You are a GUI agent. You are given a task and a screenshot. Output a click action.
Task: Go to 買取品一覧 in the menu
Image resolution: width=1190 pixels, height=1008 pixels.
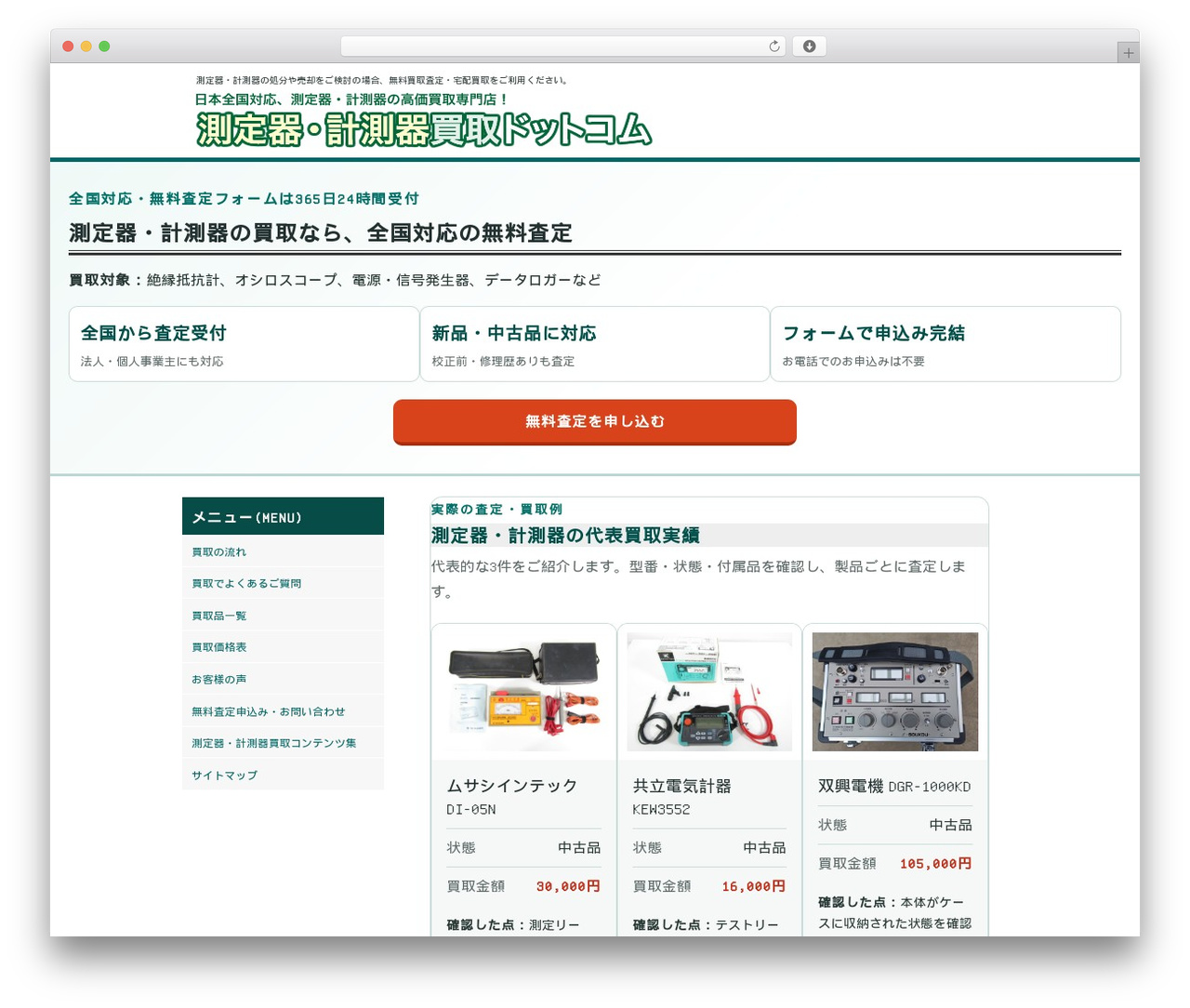(283, 616)
